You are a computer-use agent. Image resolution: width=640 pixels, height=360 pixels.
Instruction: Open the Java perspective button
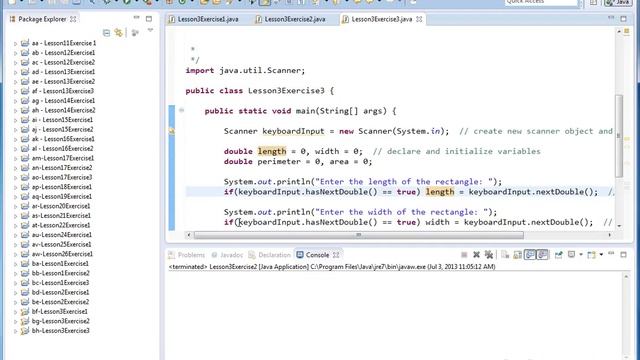point(618,2)
